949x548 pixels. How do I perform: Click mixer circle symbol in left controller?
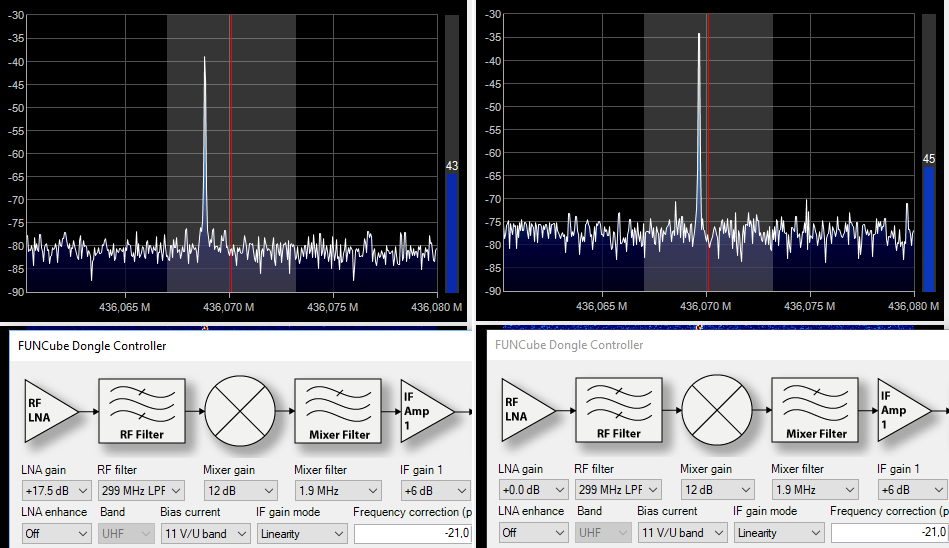pyautogui.click(x=240, y=411)
